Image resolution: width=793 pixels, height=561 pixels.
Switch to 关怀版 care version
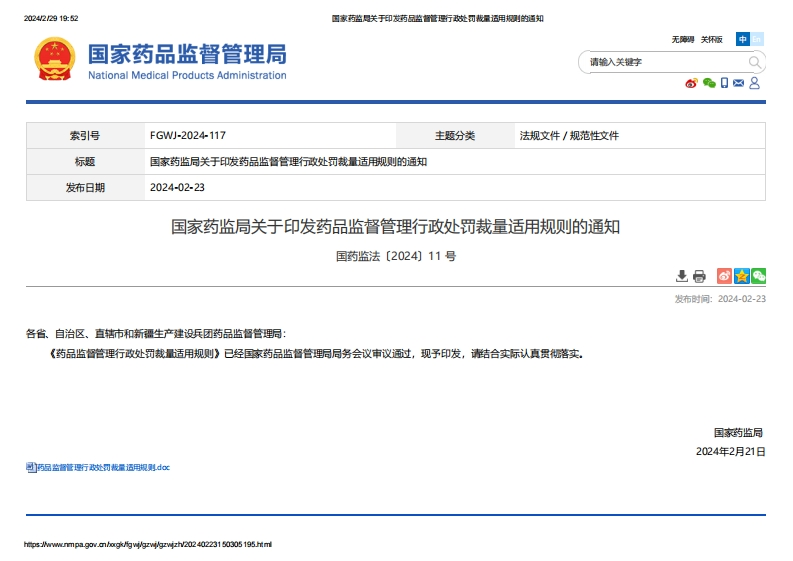711,39
